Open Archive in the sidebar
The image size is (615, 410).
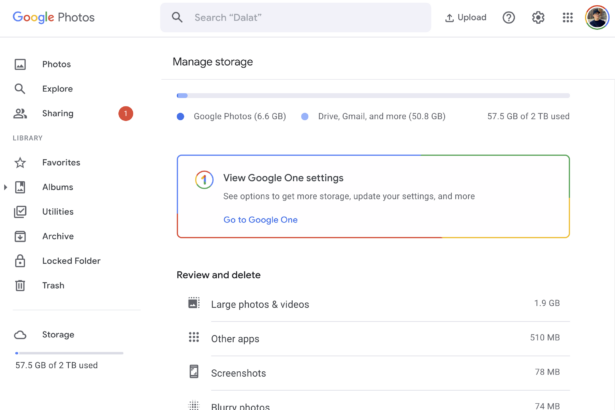pos(58,236)
